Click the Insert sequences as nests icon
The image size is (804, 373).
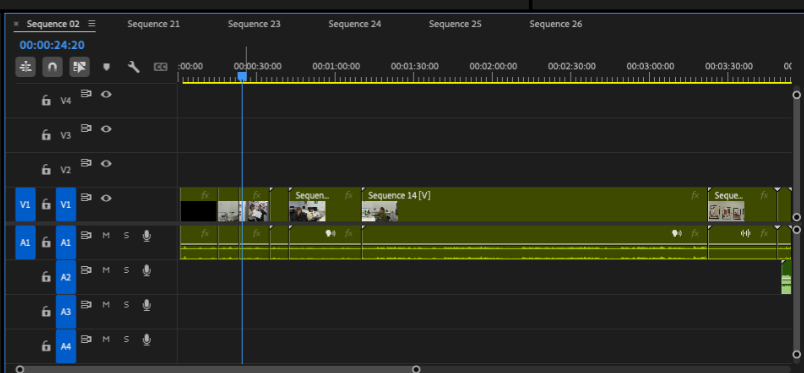[26, 67]
